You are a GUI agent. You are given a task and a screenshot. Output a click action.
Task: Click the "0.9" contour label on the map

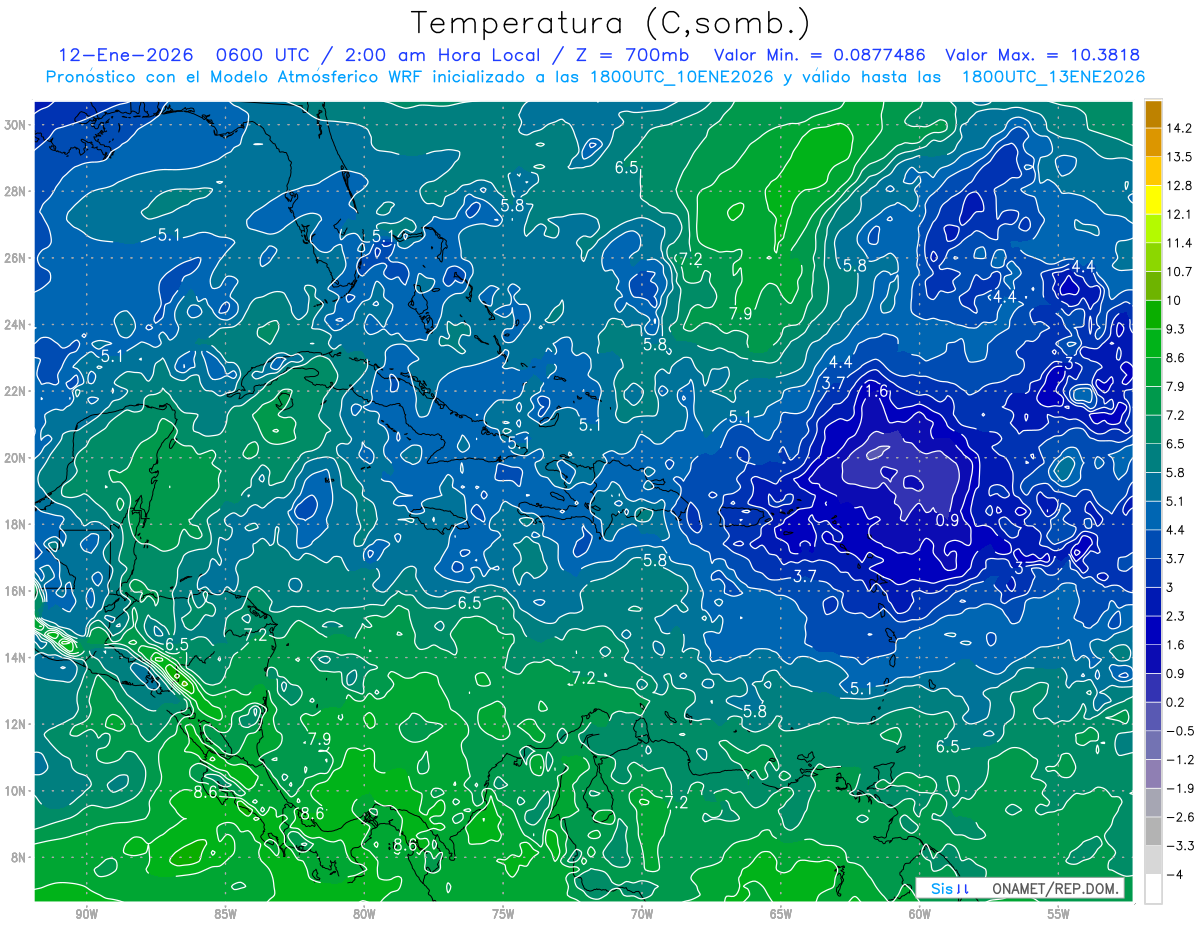947,521
